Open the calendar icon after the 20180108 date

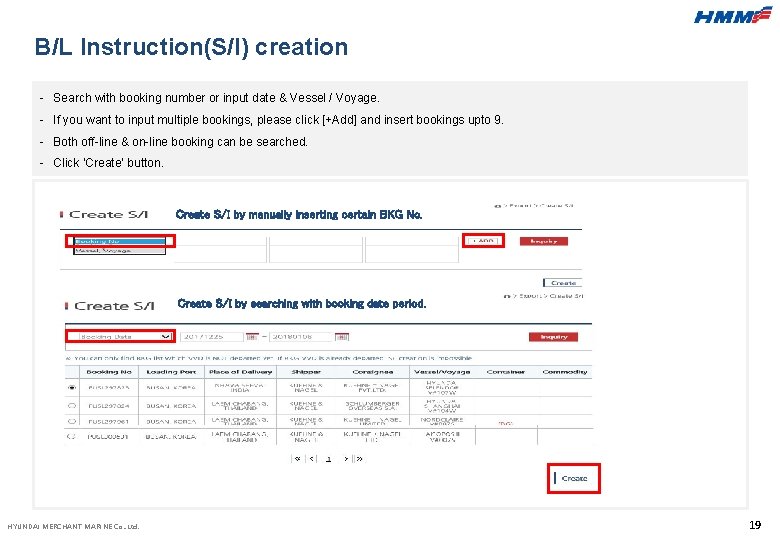point(342,337)
